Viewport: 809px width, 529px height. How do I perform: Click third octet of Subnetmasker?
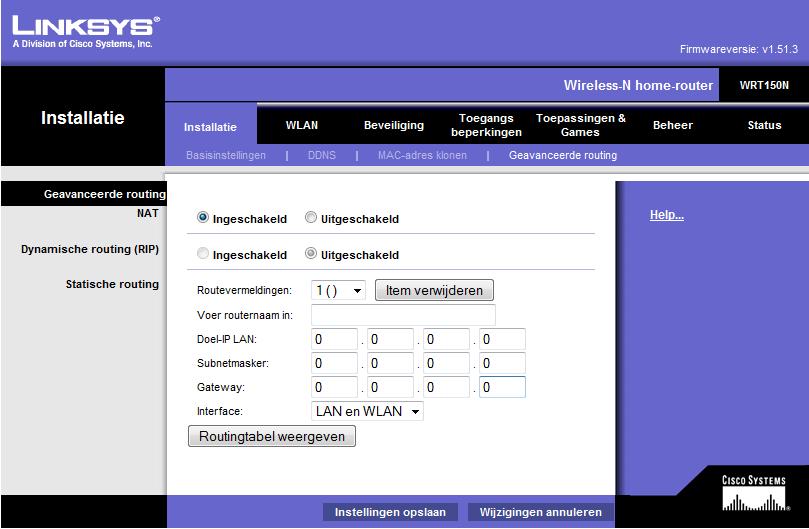[446, 363]
